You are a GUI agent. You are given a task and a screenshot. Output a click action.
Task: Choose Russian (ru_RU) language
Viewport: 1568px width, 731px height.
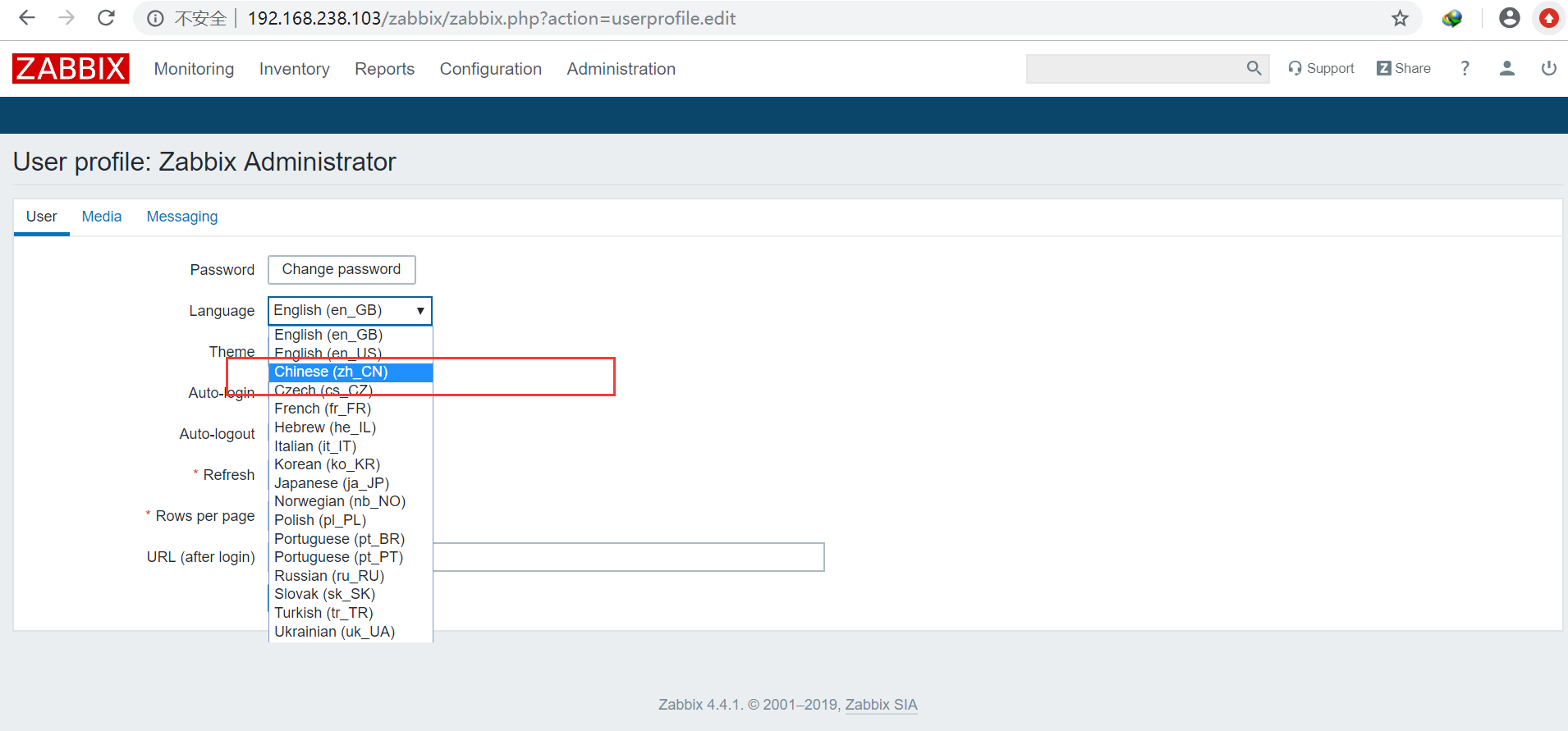[351, 576]
